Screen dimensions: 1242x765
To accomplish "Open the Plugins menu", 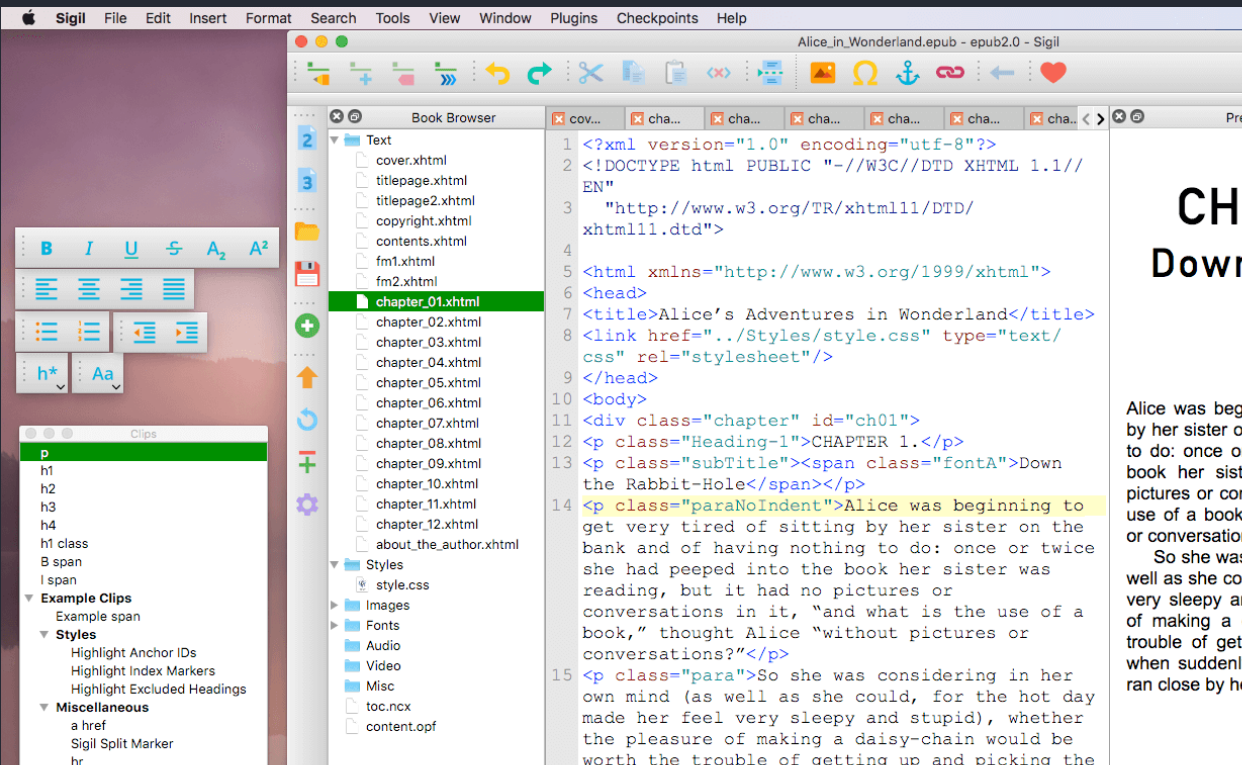I will (573, 18).
